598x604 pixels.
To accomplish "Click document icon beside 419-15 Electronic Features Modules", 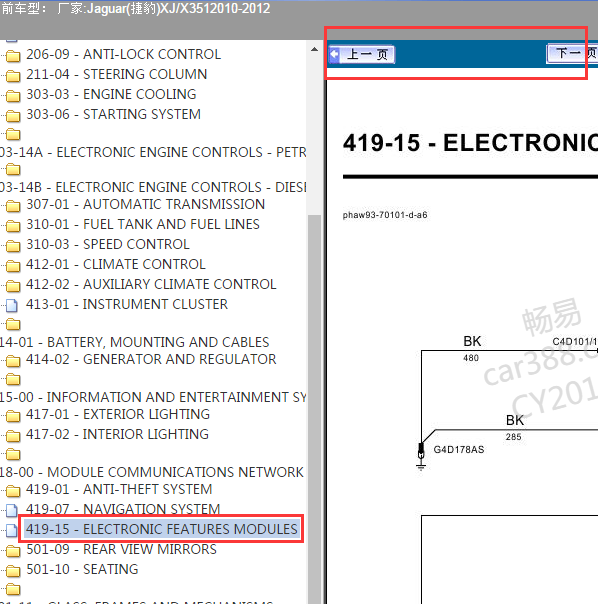I will (x=12, y=531).
